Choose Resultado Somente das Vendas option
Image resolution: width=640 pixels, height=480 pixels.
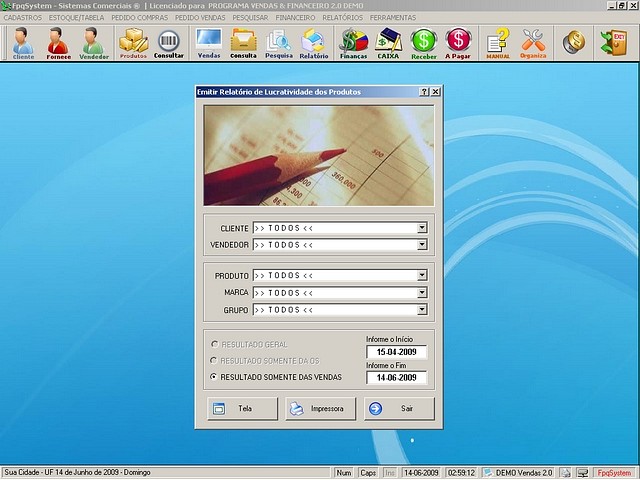(x=213, y=377)
